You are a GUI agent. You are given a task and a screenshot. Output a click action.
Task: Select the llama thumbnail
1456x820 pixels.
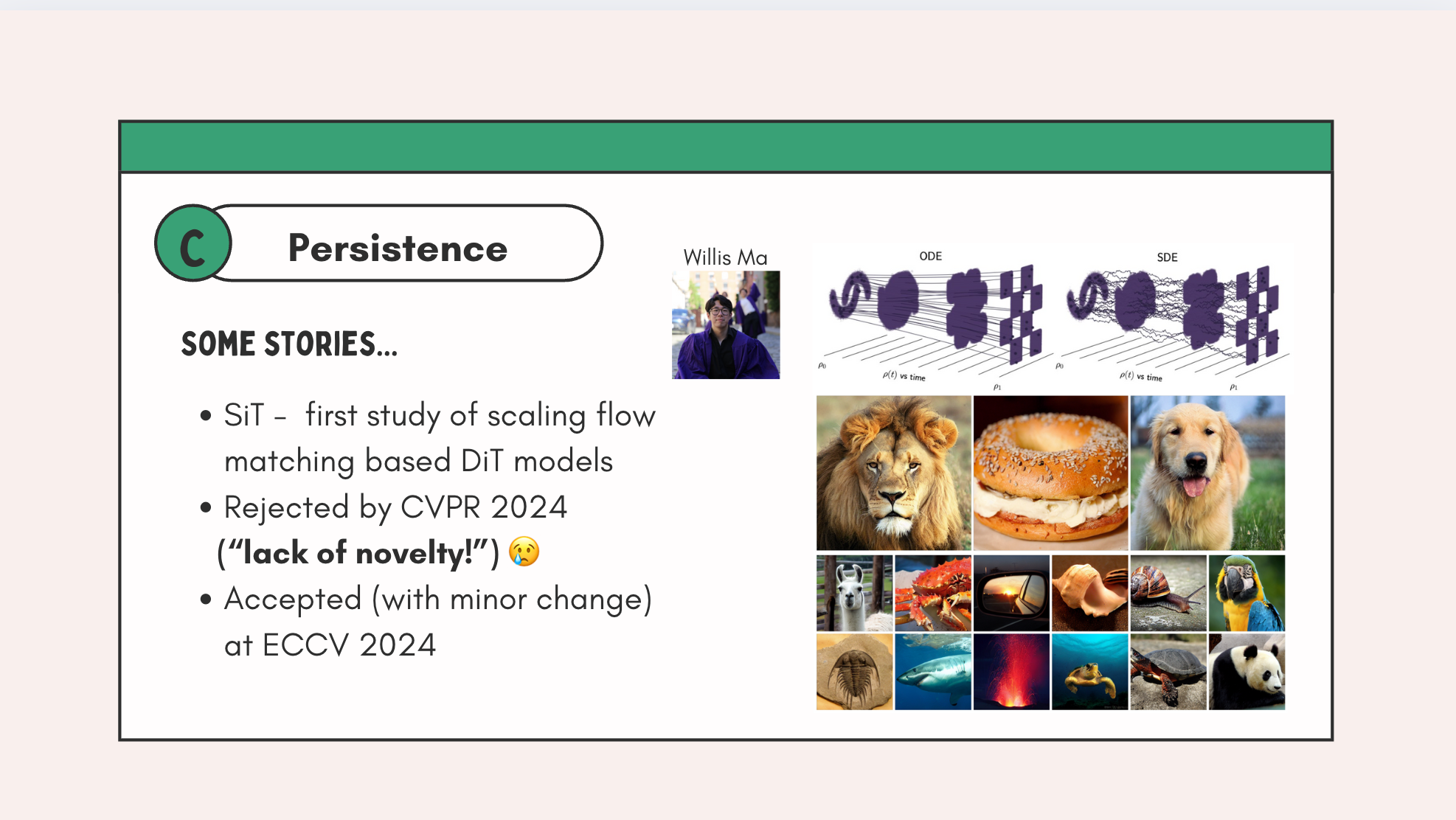click(x=854, y=593)
